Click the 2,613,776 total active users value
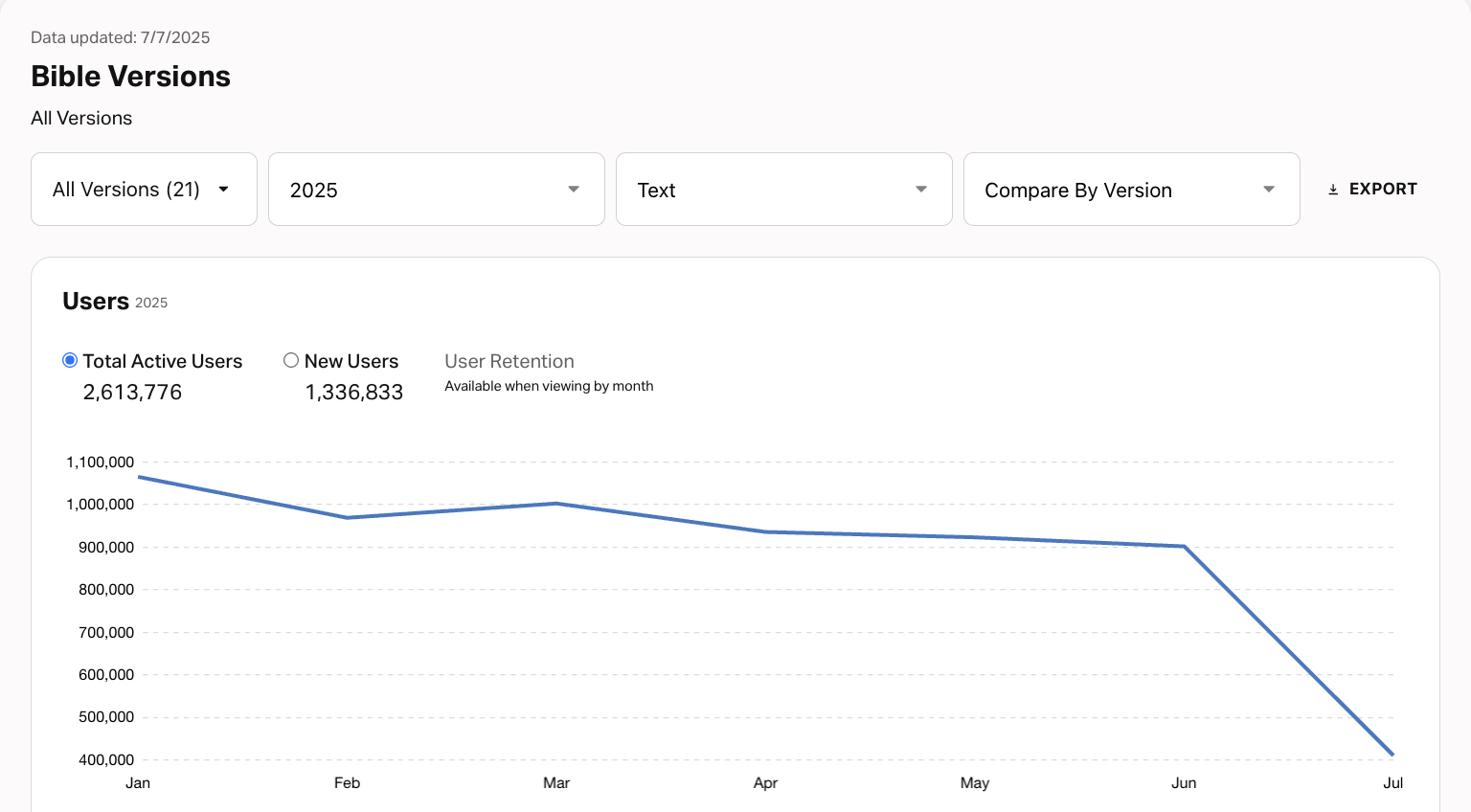This screenshot has height=812, width=1471. [132, 392]
